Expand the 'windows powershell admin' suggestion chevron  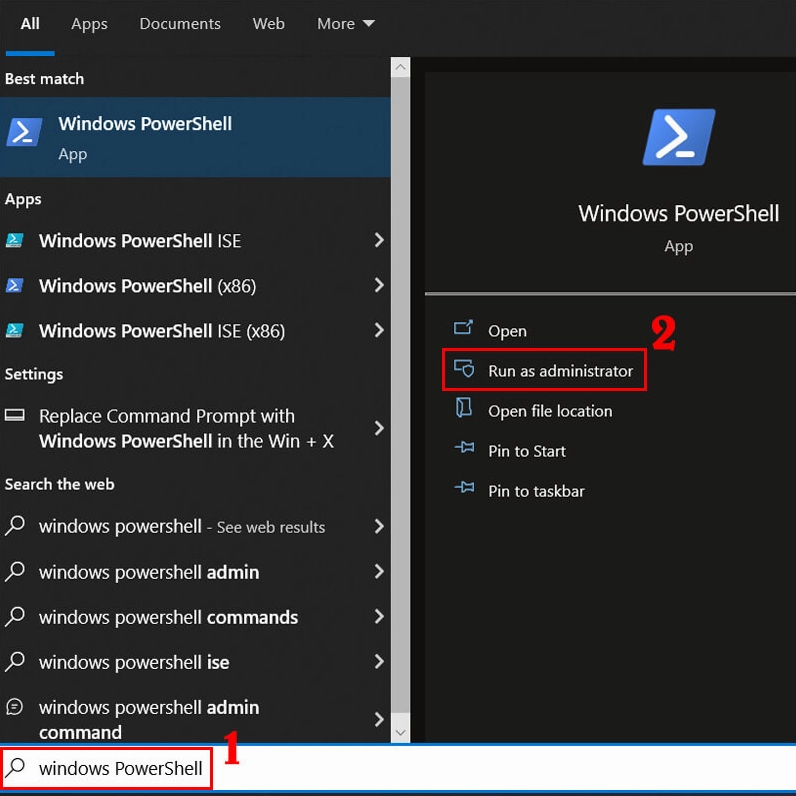click(379, 572)
